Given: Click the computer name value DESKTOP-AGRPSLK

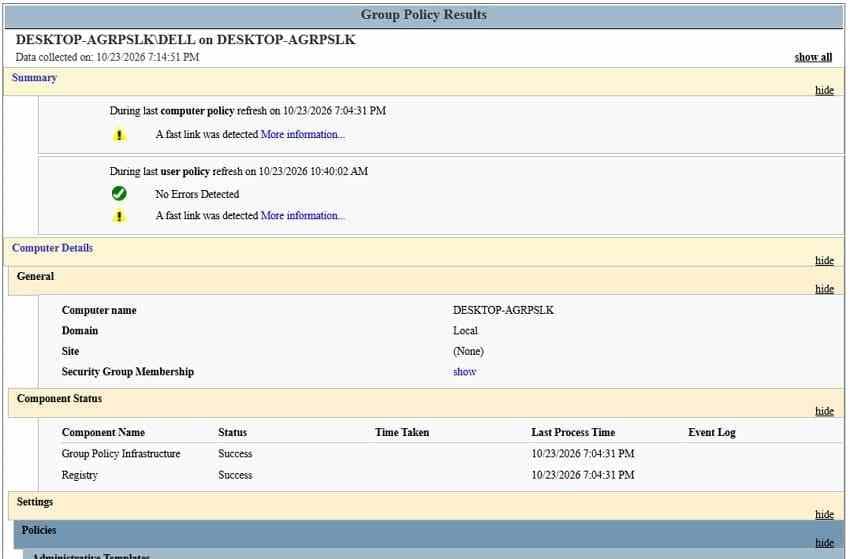Looking at the screenshot, I should click(503, 310).
